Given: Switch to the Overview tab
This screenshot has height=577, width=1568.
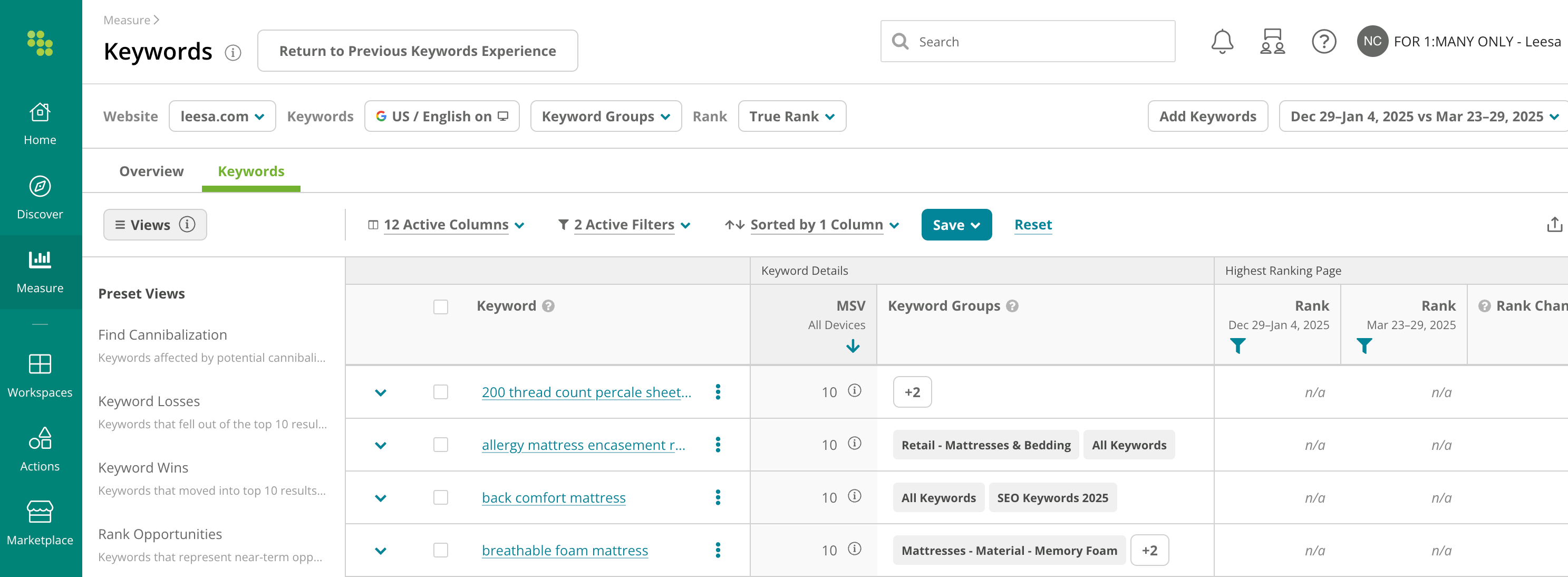Looking at the screenshot, I should coord(151,171).
